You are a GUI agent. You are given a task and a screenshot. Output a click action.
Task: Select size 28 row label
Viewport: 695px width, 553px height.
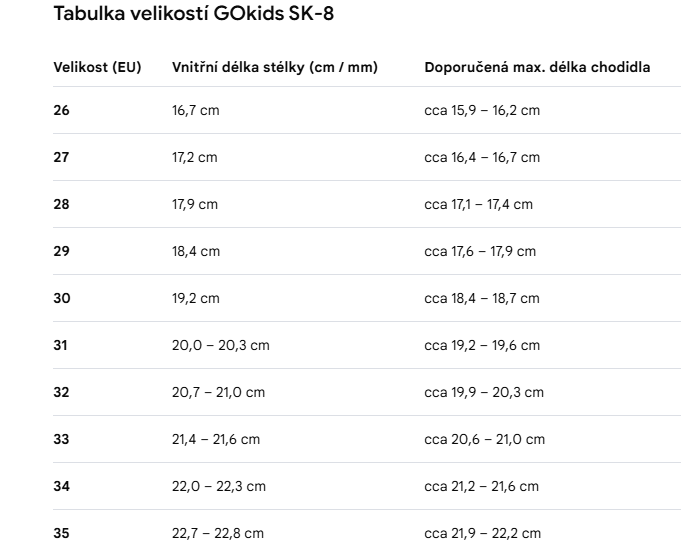(x=61, y=204)
